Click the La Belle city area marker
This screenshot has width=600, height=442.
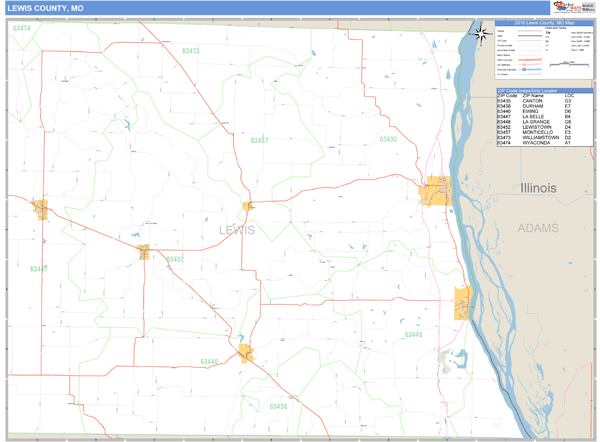[x=40, y=208]
